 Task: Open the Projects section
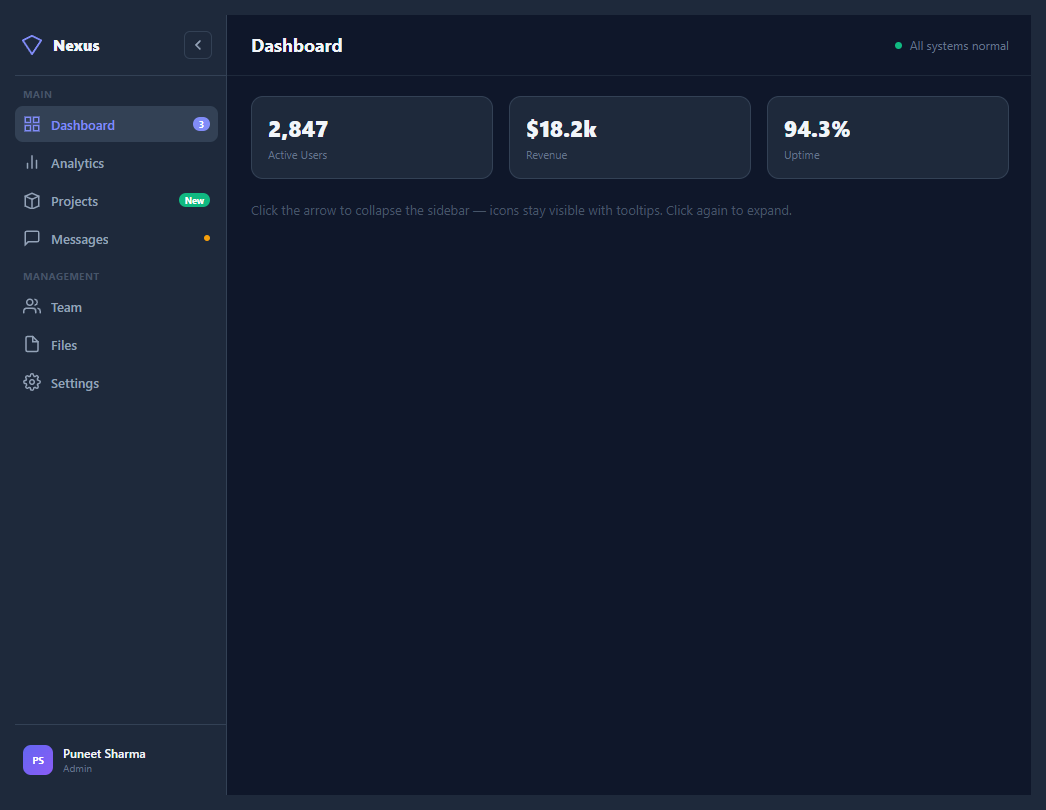coord(116,201)
